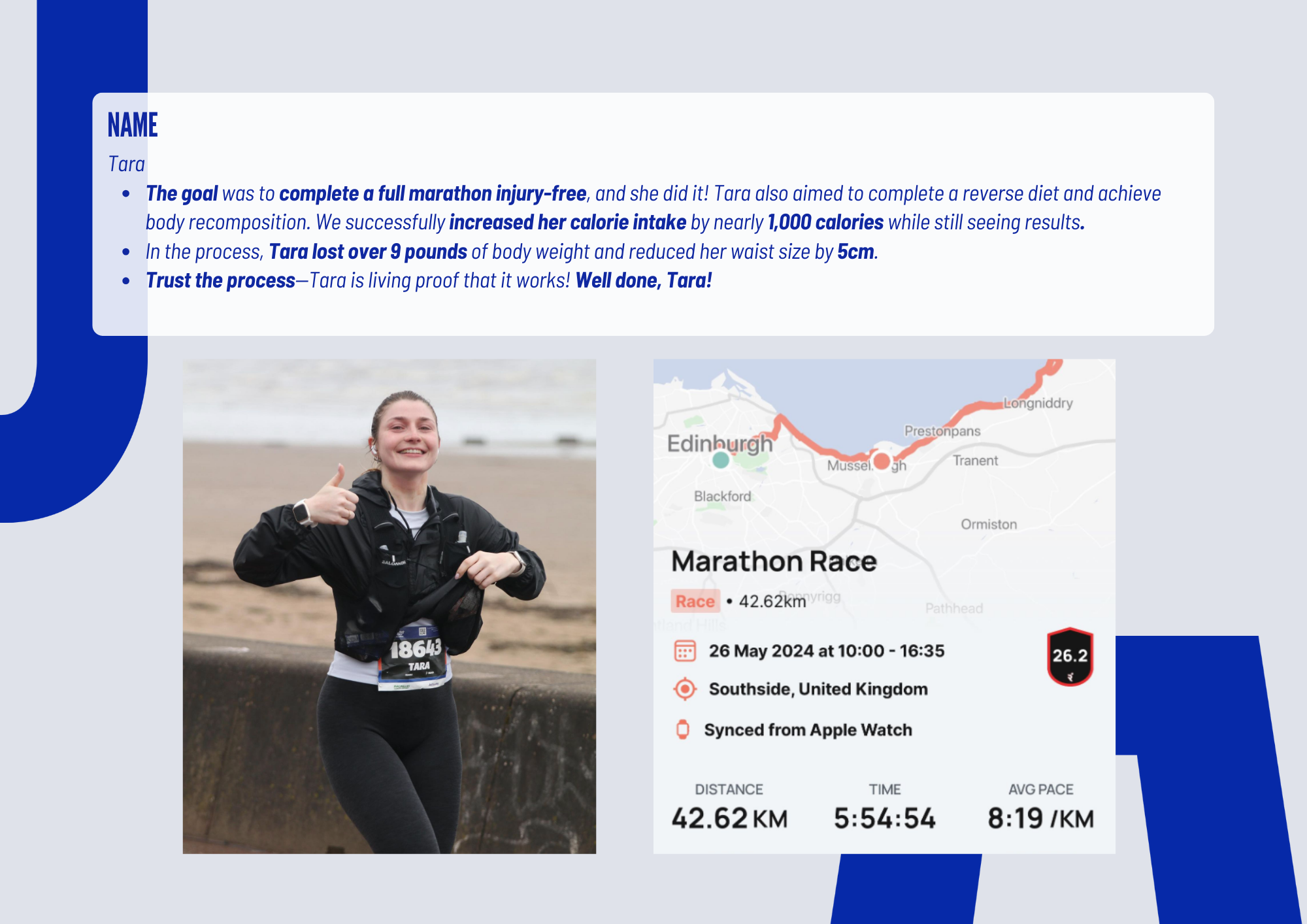Click the Tranent town label on the map
The height and width of the screenshot is (924, 1307).
point(975,461)
